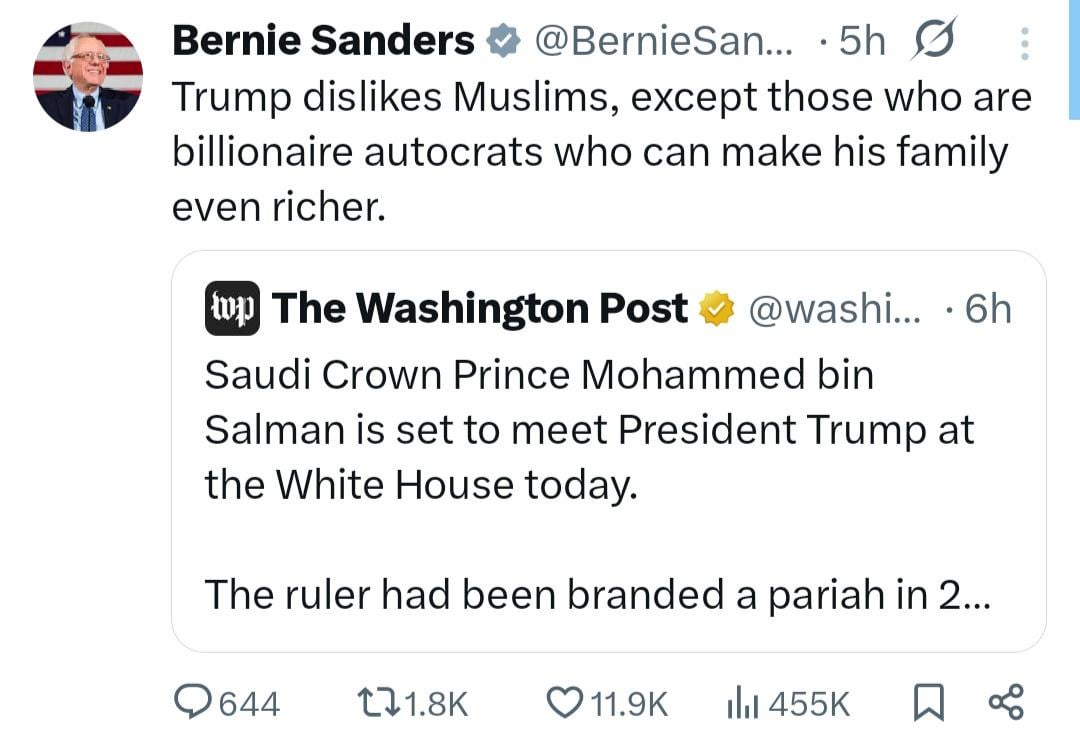Open the share icon for tweet
The image size is (1080, 738).
pyautogui.click(x=1005, y=702)
